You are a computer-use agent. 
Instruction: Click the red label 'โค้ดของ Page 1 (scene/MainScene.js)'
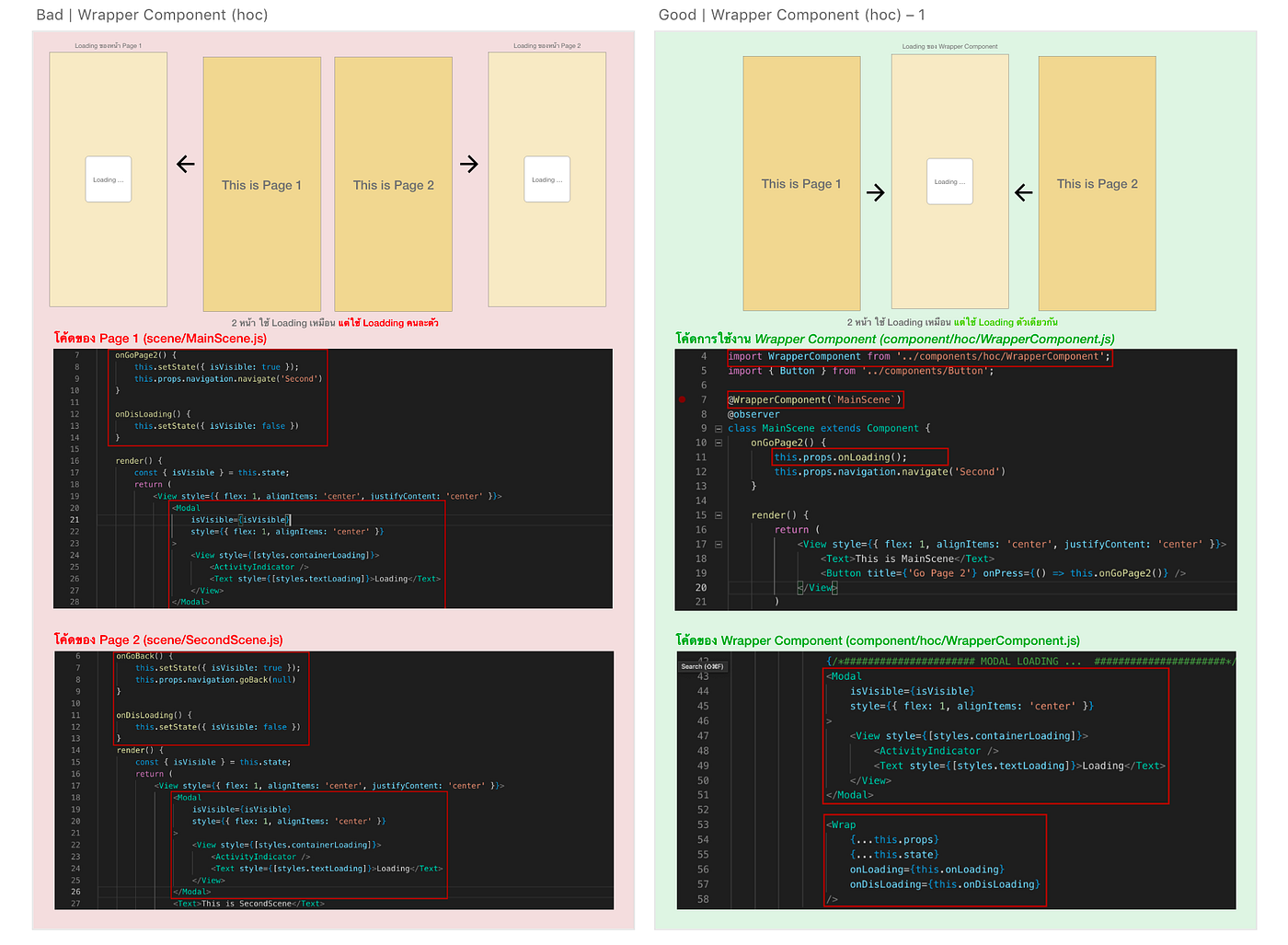click(x=161, y=338)
